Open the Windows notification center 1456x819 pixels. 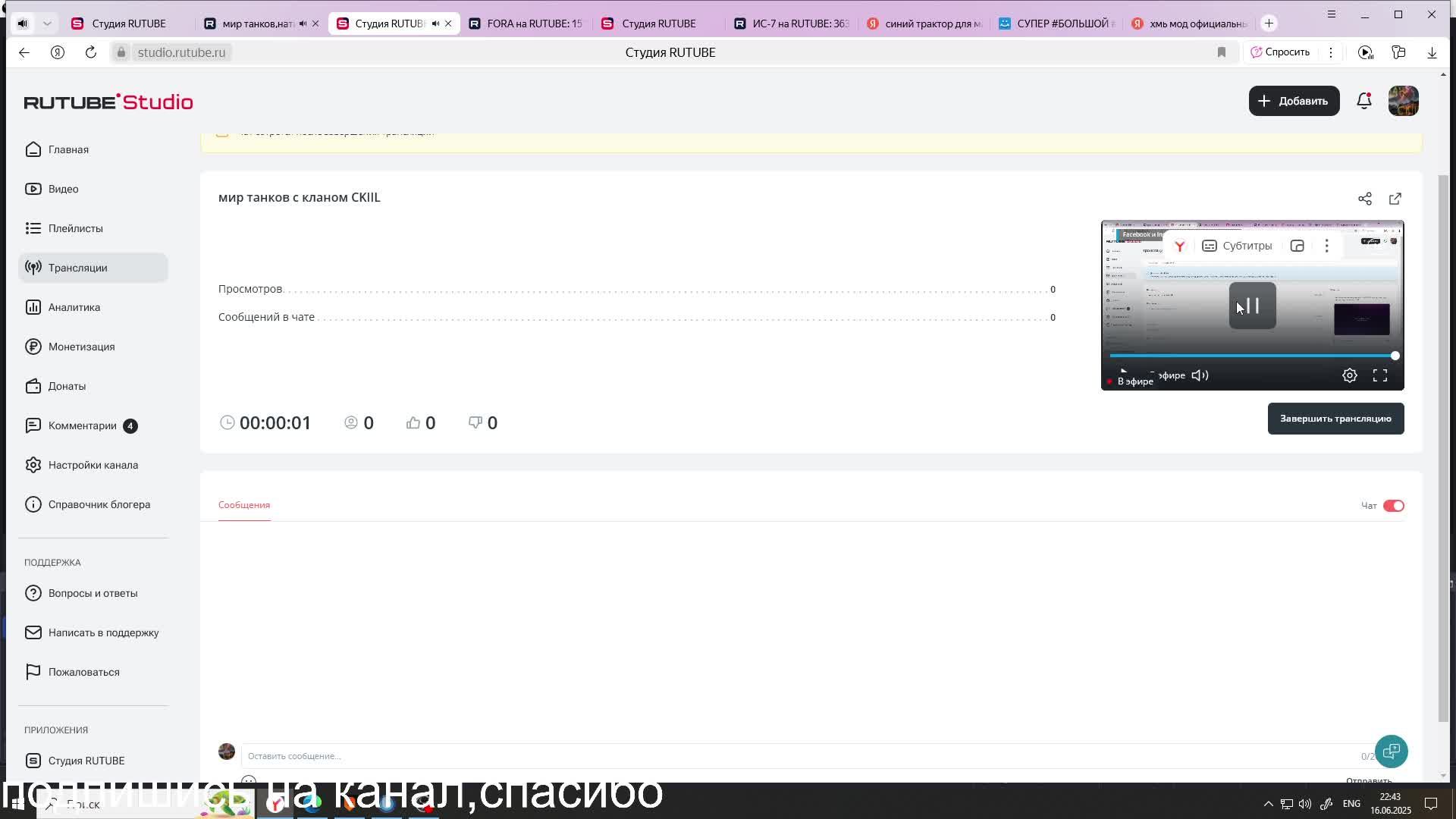(1431, 804)
